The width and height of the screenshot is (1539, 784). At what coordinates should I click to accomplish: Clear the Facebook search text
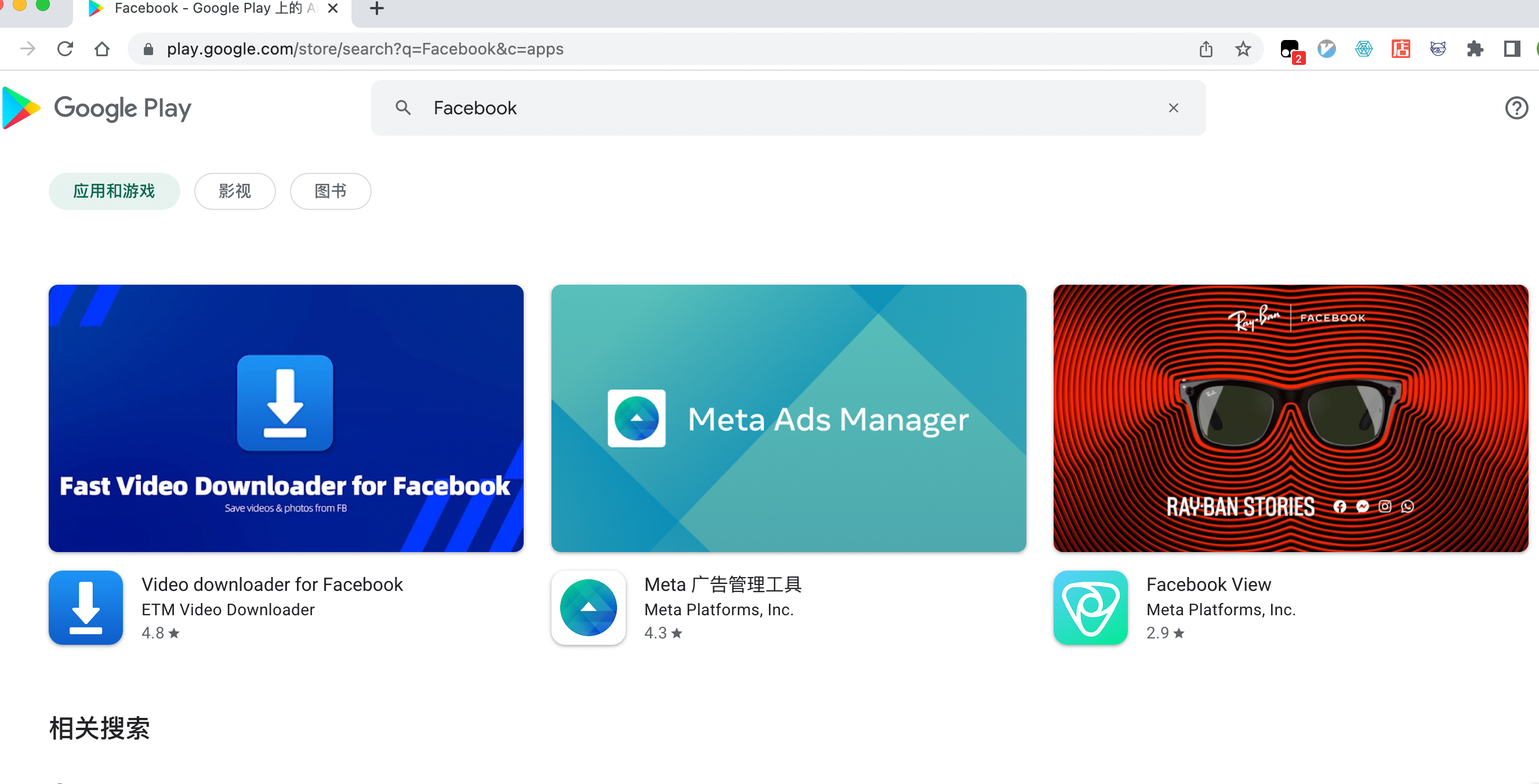[1173, 108]
